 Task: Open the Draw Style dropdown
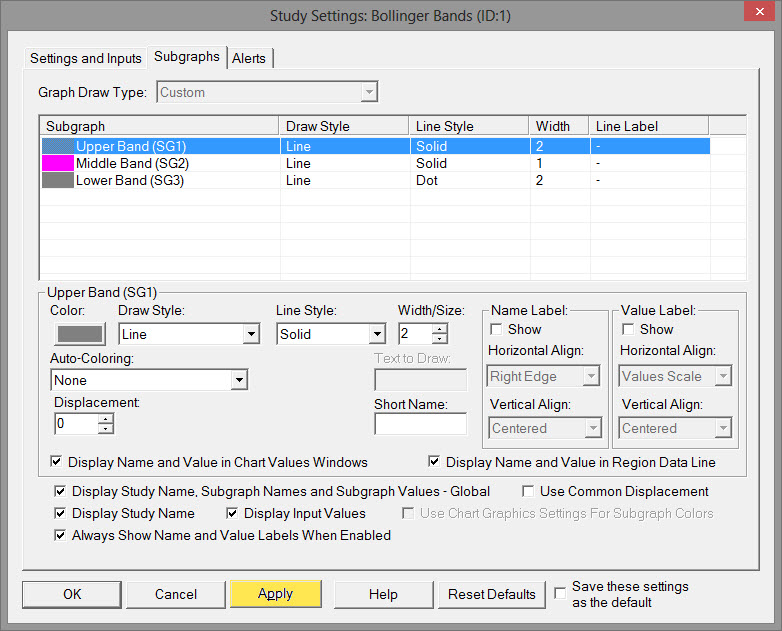pos(251,335)
